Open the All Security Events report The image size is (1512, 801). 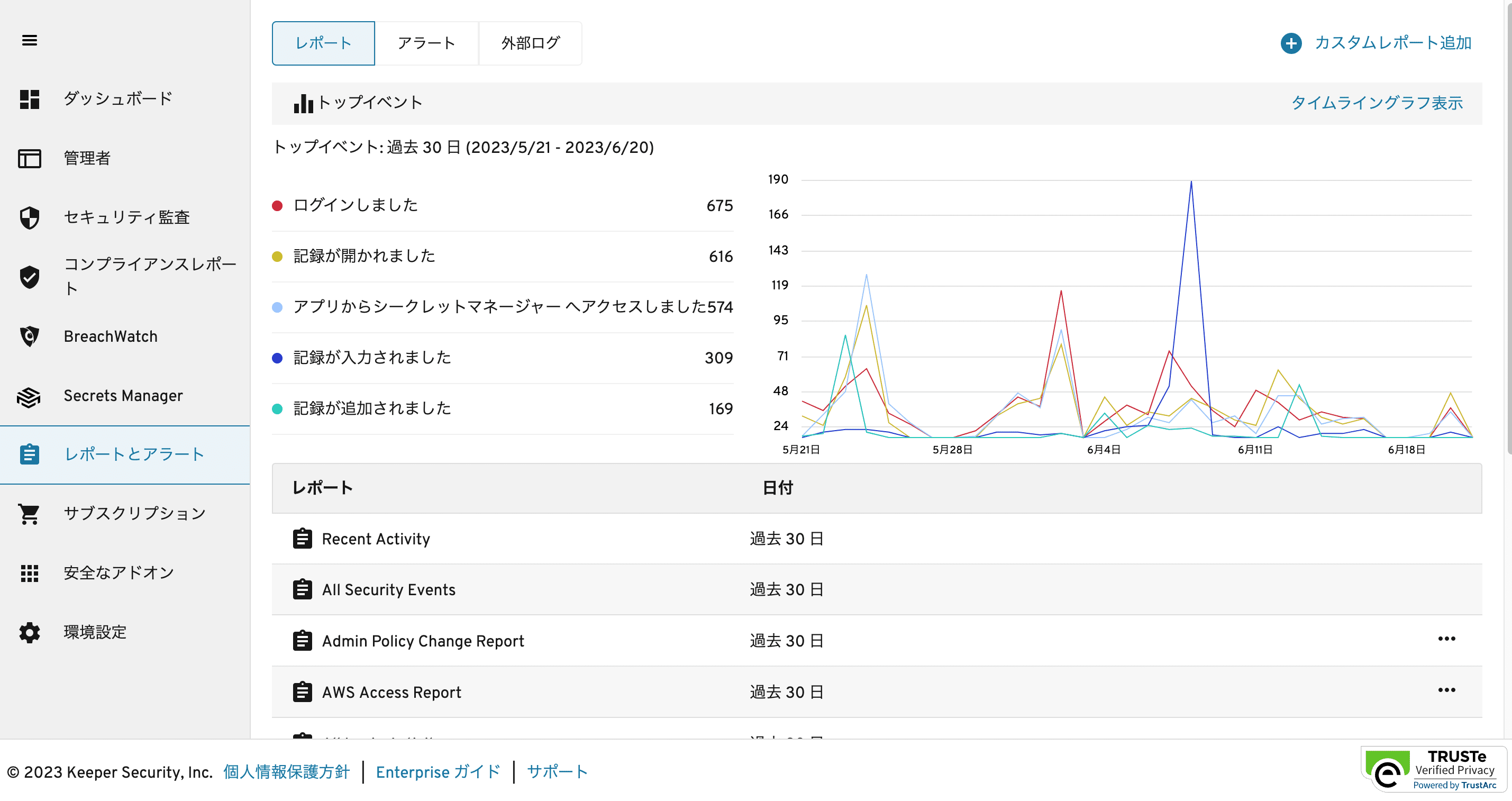[388, 590]
